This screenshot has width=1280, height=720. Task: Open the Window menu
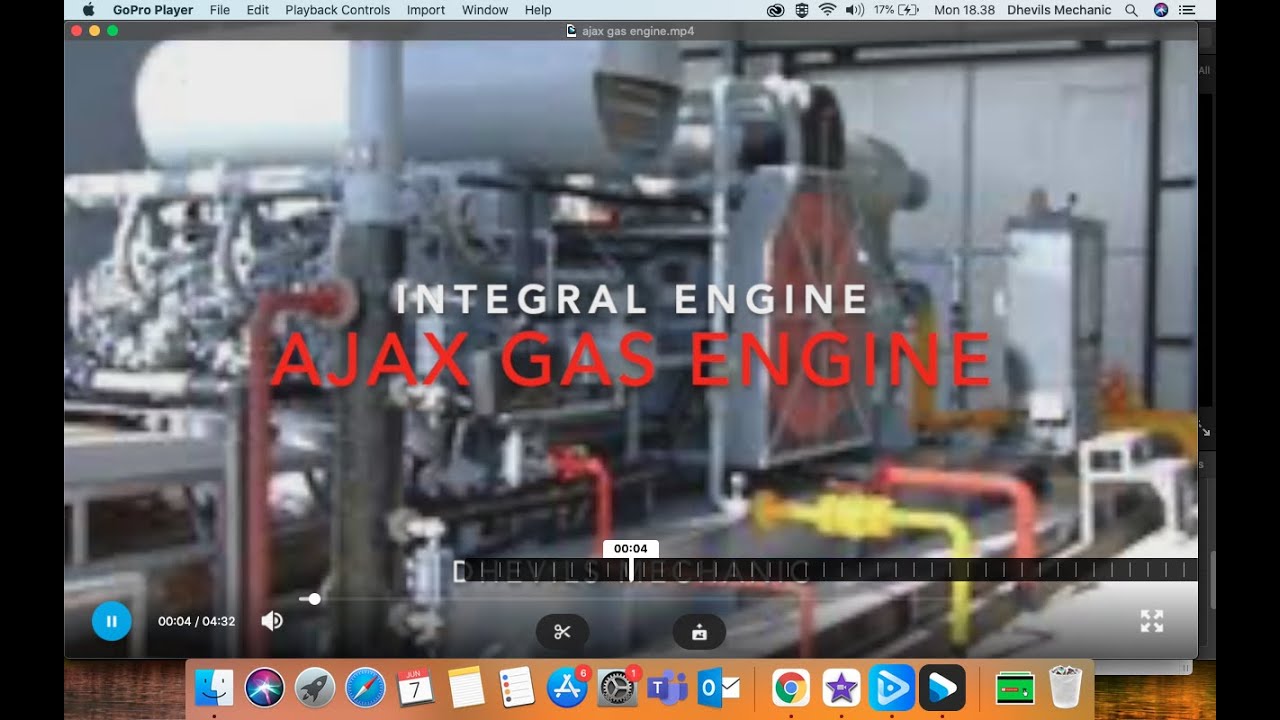pos(483,10)
